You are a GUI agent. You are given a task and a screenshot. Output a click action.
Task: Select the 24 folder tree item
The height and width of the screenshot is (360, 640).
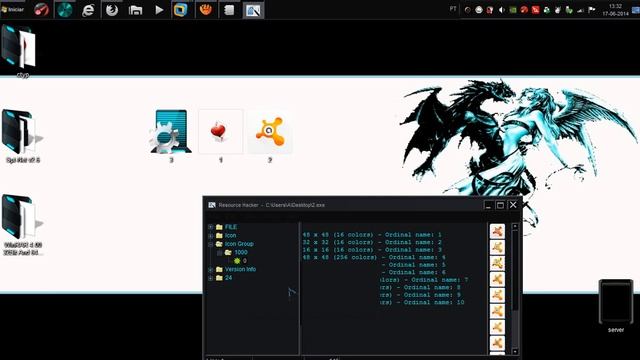click(x=224, y=278)
